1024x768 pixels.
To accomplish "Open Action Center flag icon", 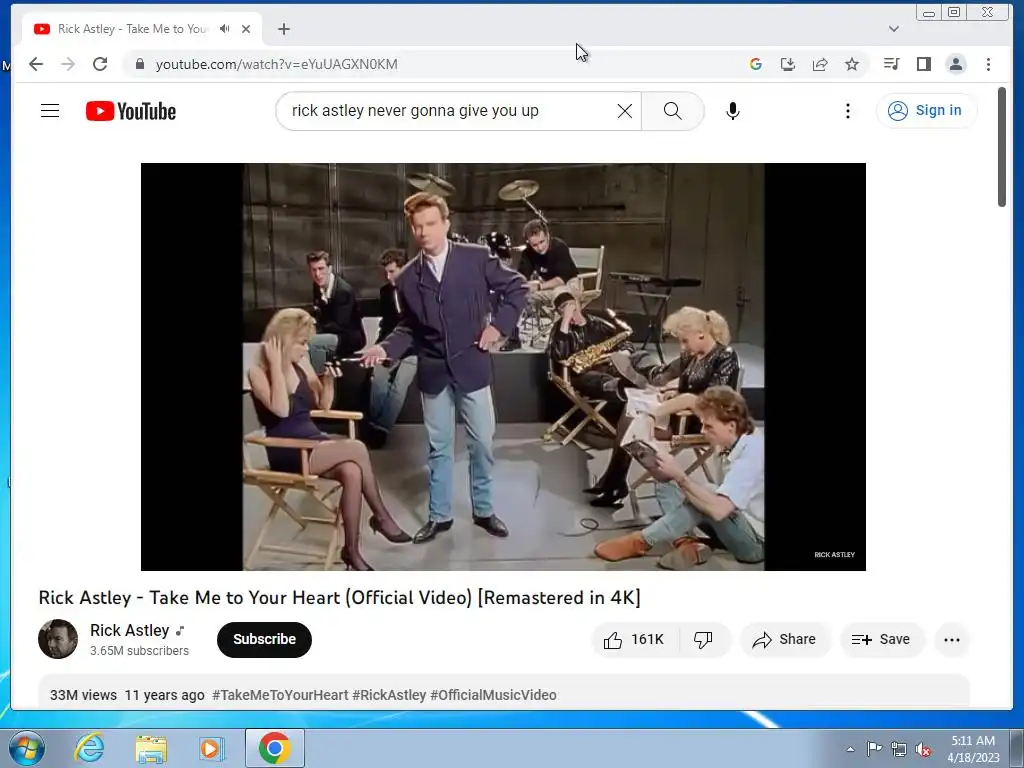I will 874,749.
